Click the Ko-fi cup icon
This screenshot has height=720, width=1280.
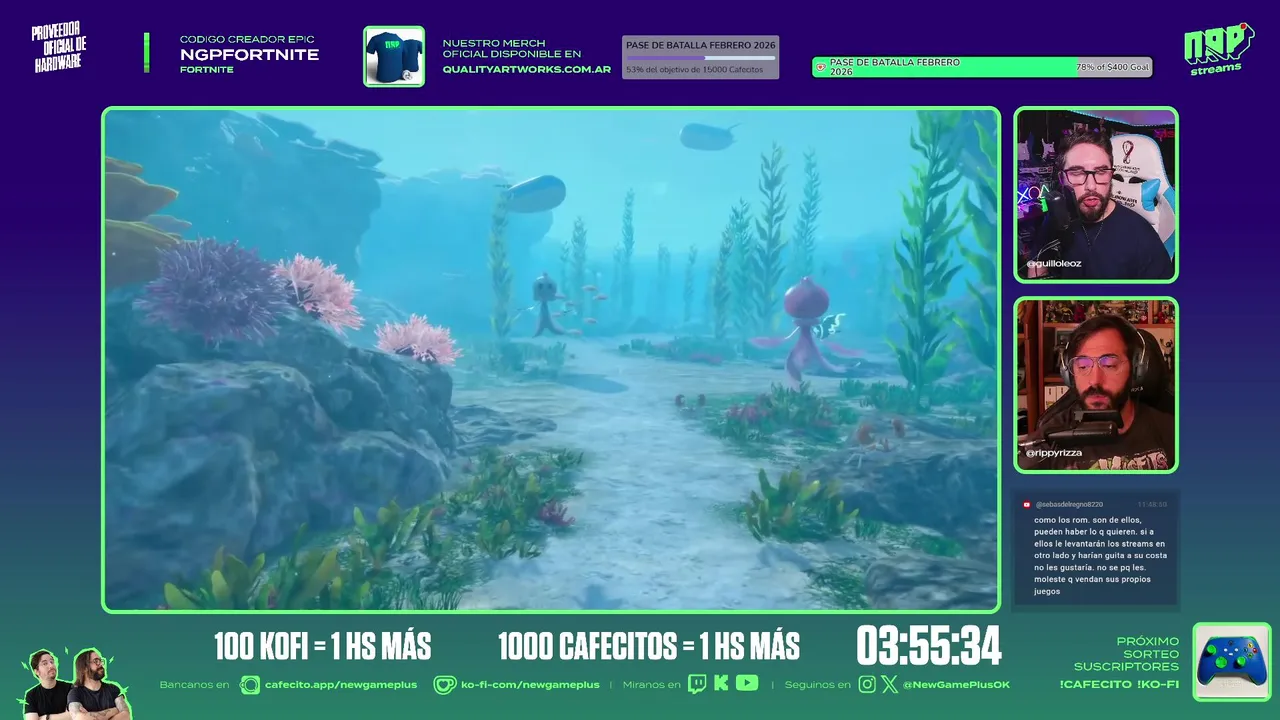click(444, 685)
